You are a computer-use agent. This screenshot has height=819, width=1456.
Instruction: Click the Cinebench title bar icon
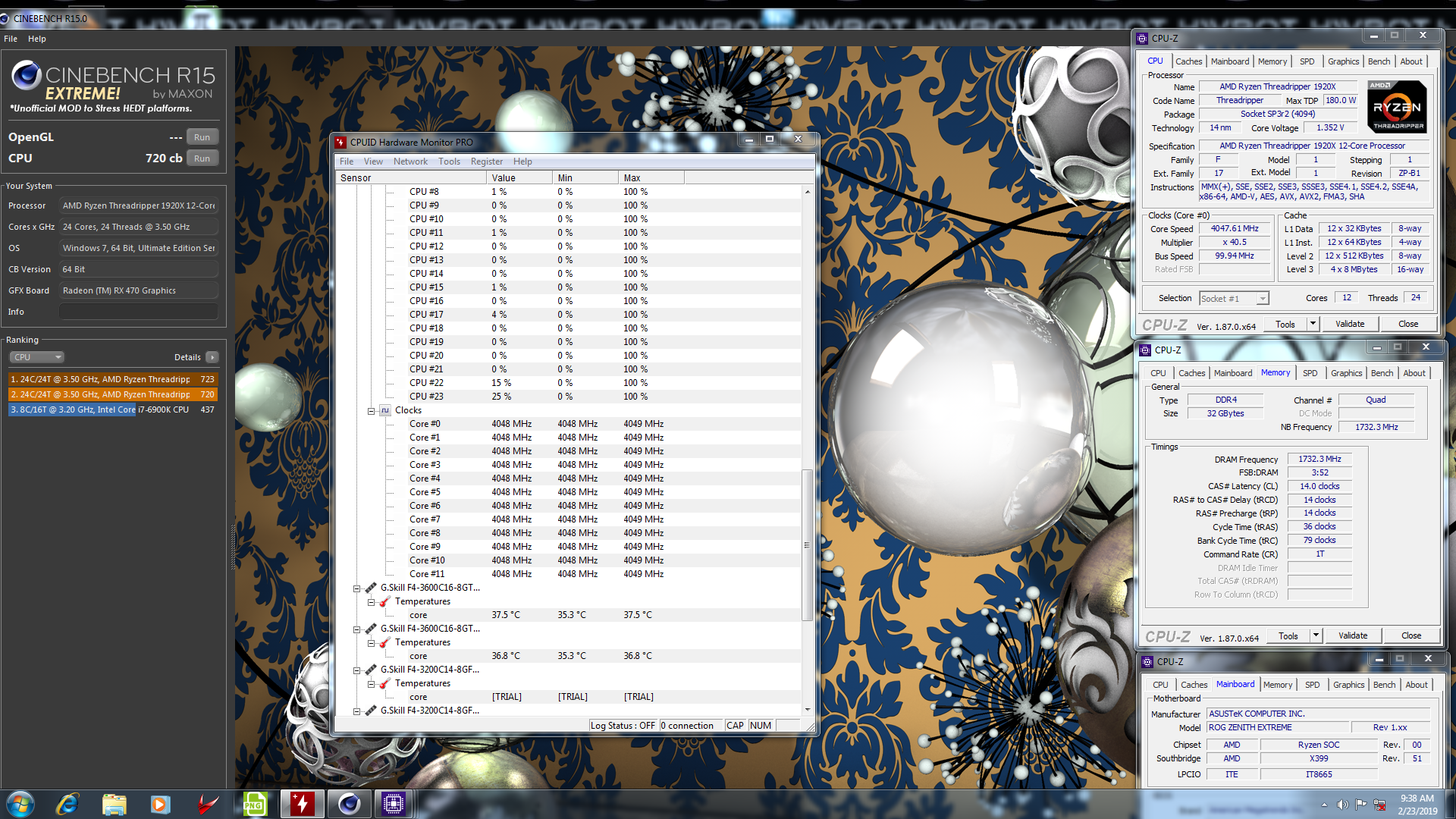click(x=5, y=18)
